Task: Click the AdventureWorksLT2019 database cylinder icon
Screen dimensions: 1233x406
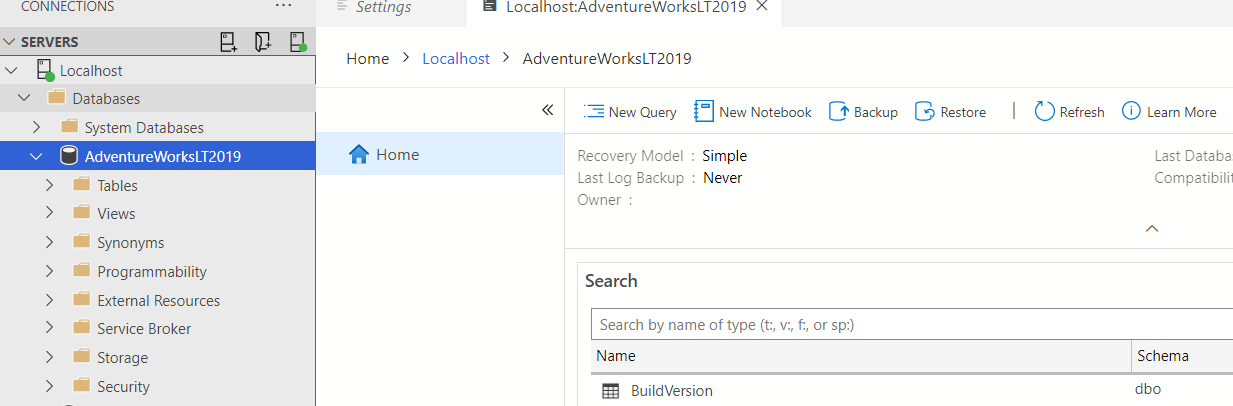Action: pyautogui.click(x=69, y=156)
